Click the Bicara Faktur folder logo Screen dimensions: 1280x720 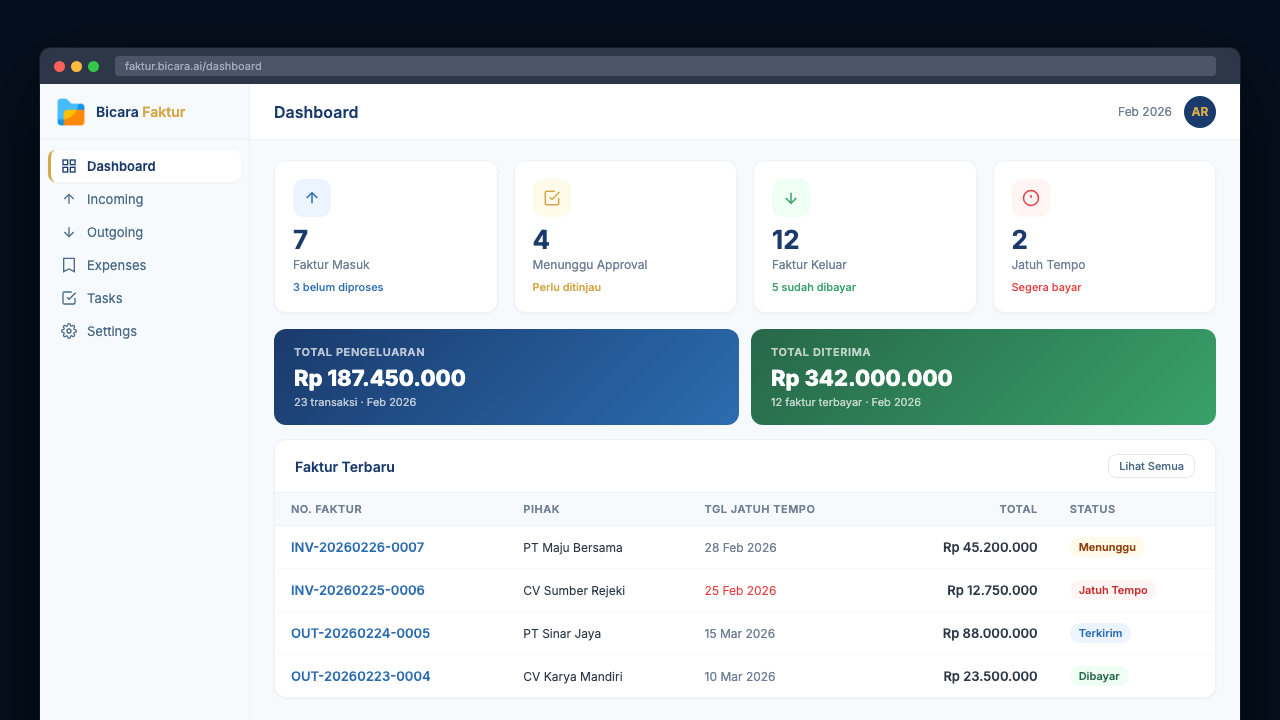click(70, 112)
